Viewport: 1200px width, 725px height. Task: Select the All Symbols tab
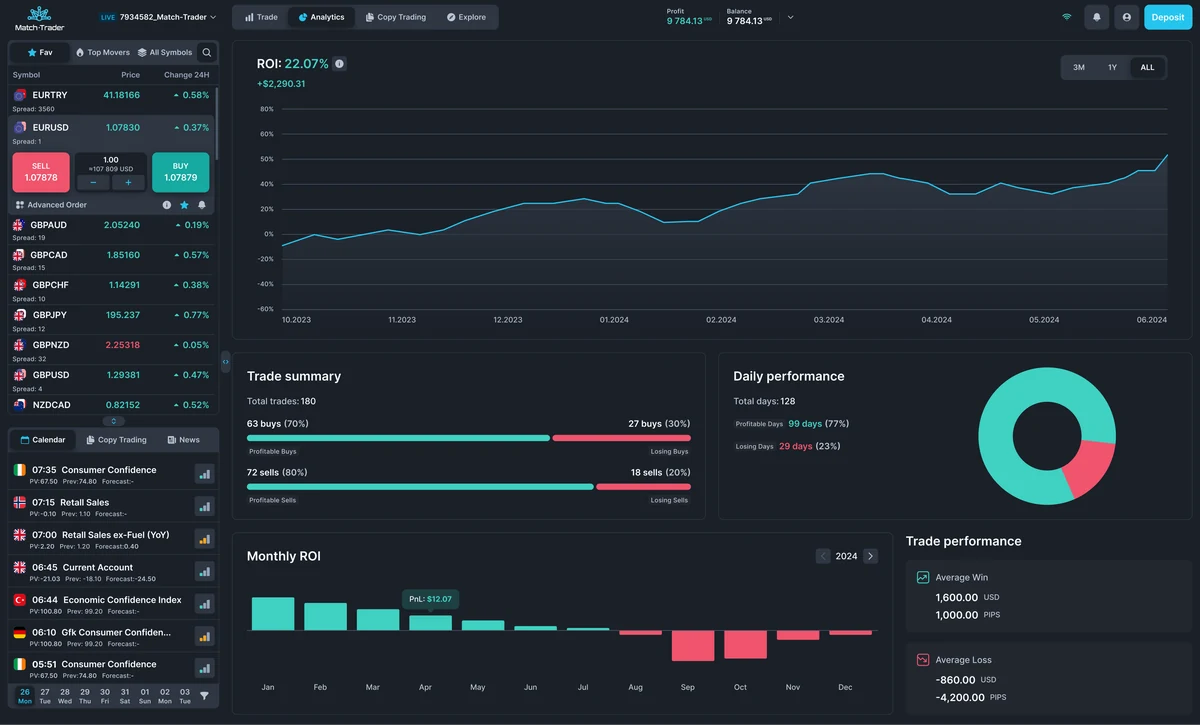tap(164, 53)
